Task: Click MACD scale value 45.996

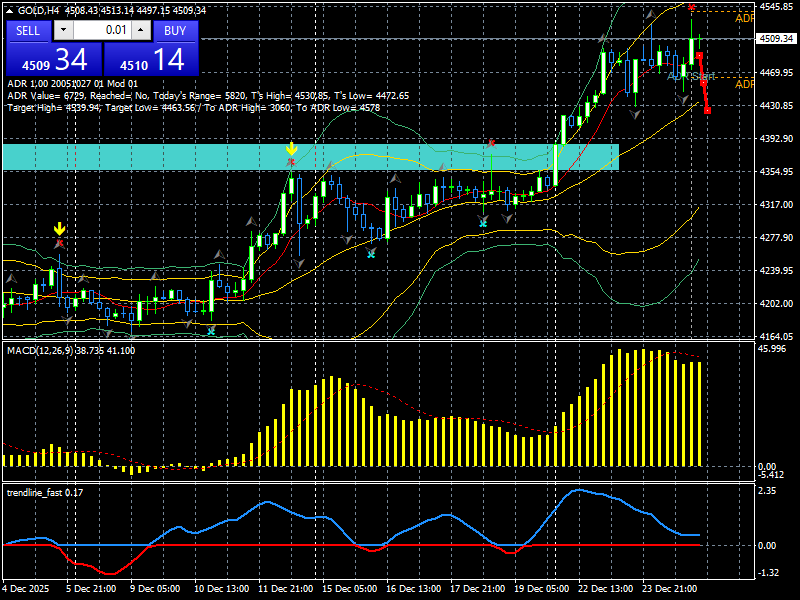Action: click(771, 348)
